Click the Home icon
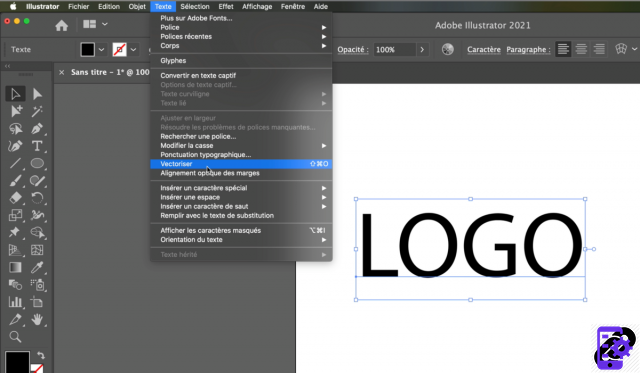The image size is (640, 373). click(62, 26)
